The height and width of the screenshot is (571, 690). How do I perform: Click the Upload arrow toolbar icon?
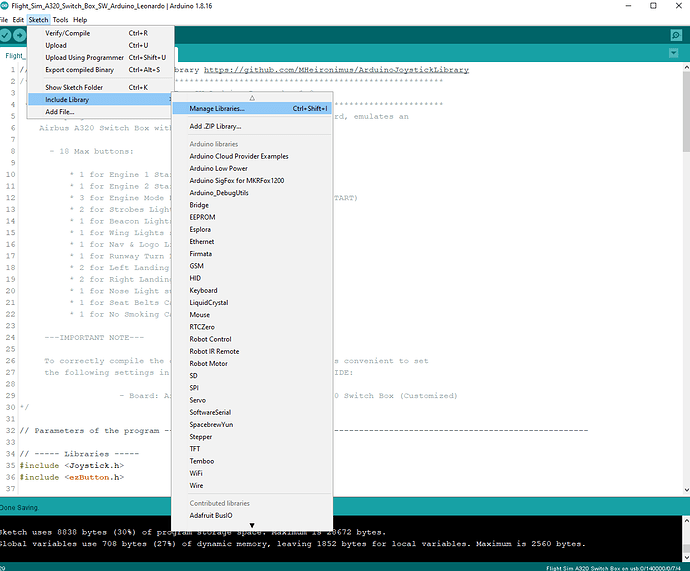point(19,35)
